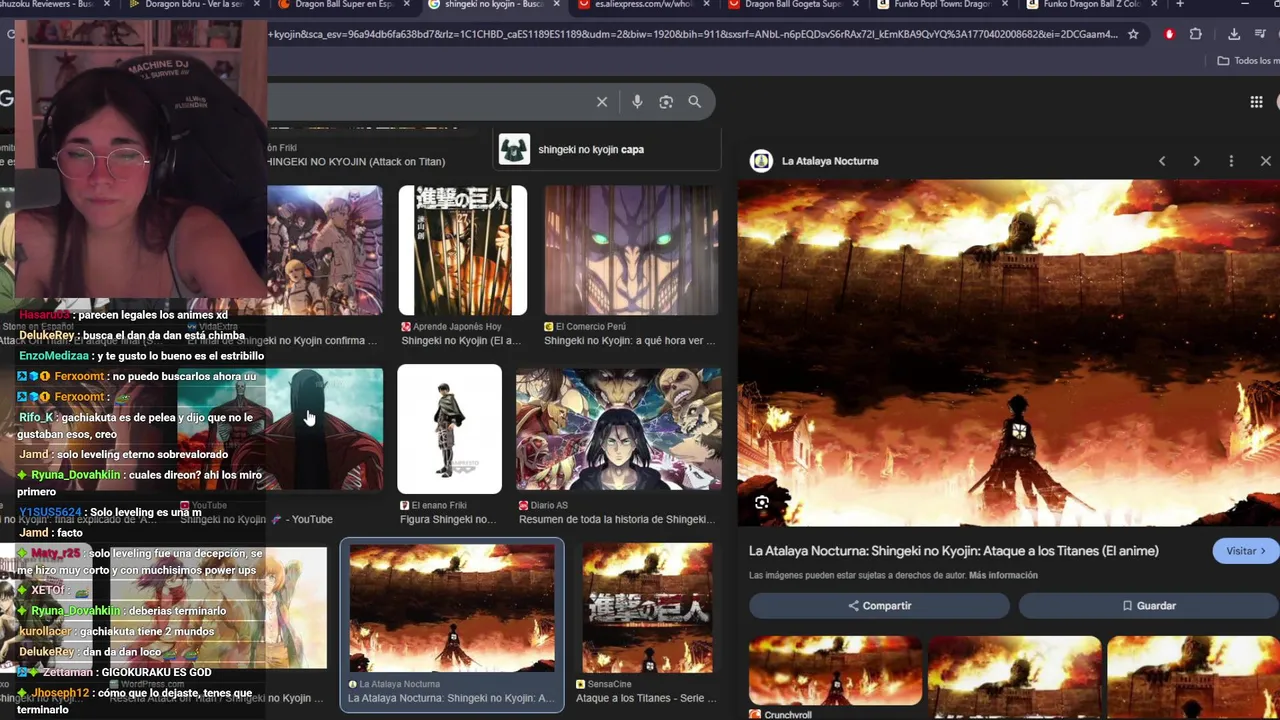Click the Compartir button
Viewport: 1280px width, 720px height.
click(879, 606)
